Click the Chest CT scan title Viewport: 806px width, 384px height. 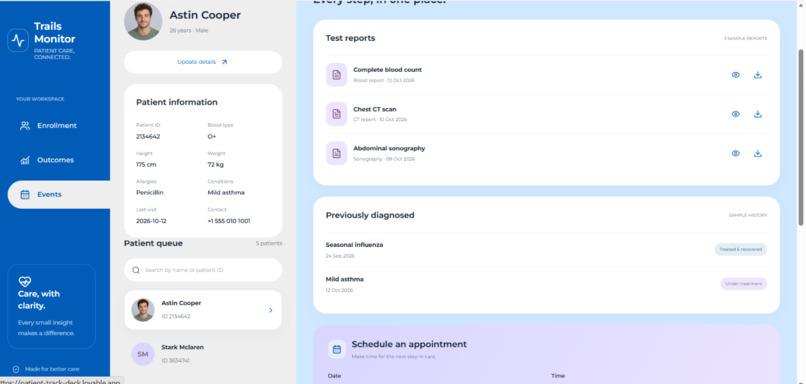[x=374, y=109]
